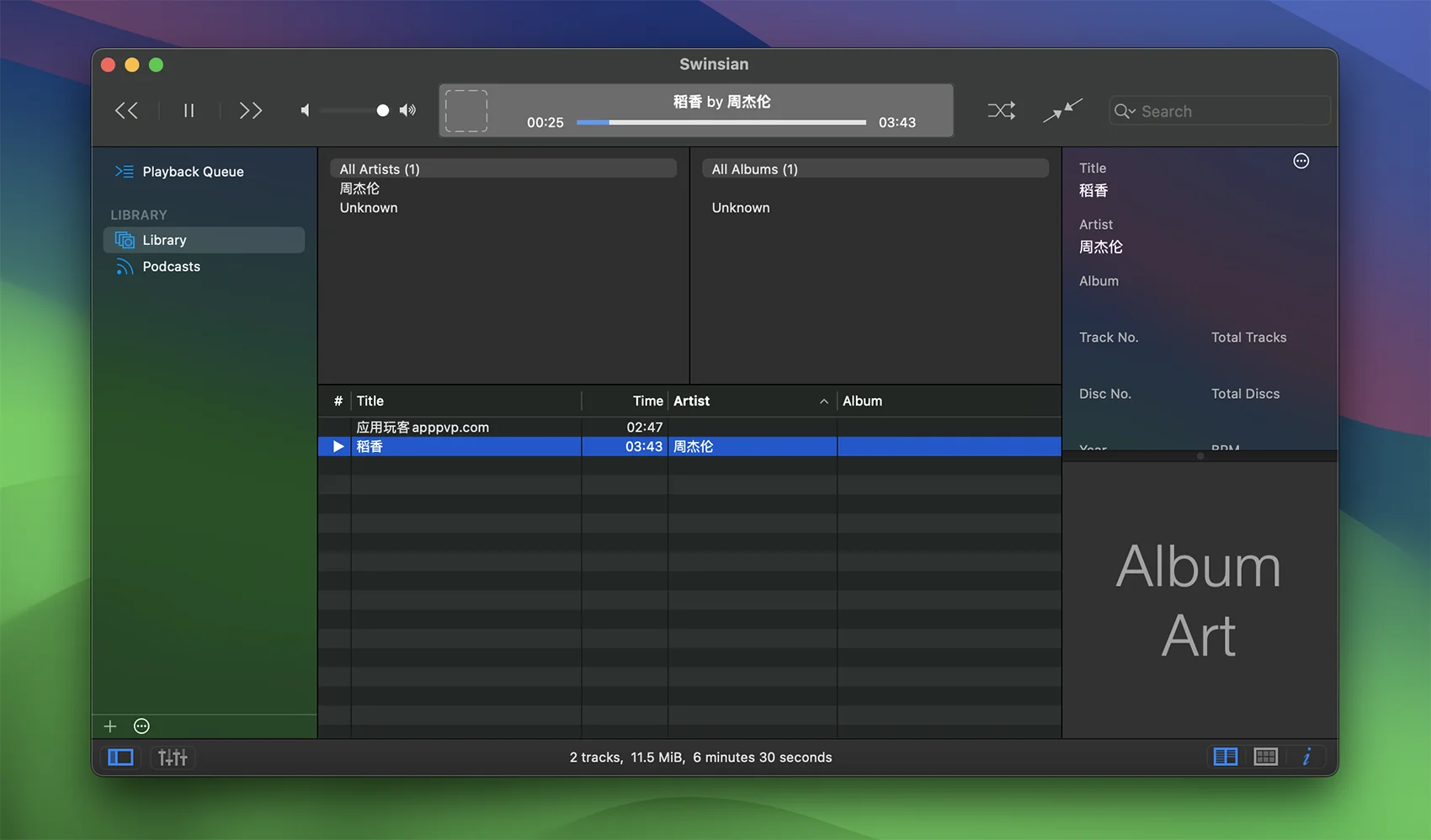
Task: Click the low-volume speaker icon
Action: click(x=305, y=110)
